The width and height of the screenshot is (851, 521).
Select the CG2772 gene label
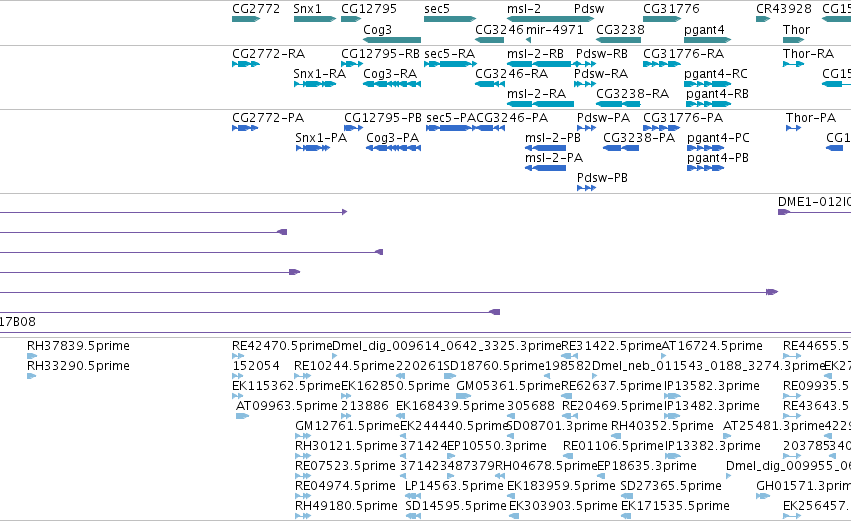pos(256,9)
